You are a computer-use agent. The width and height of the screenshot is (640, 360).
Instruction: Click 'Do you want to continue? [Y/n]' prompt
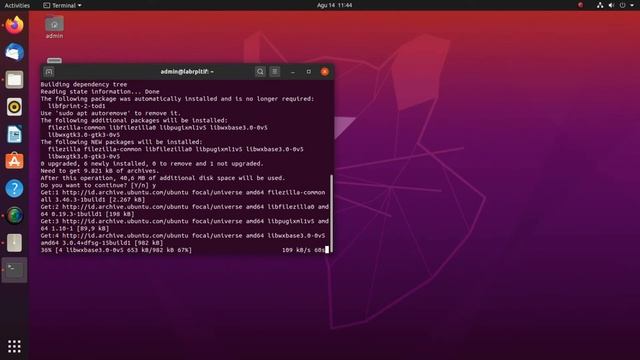point(98,185)
